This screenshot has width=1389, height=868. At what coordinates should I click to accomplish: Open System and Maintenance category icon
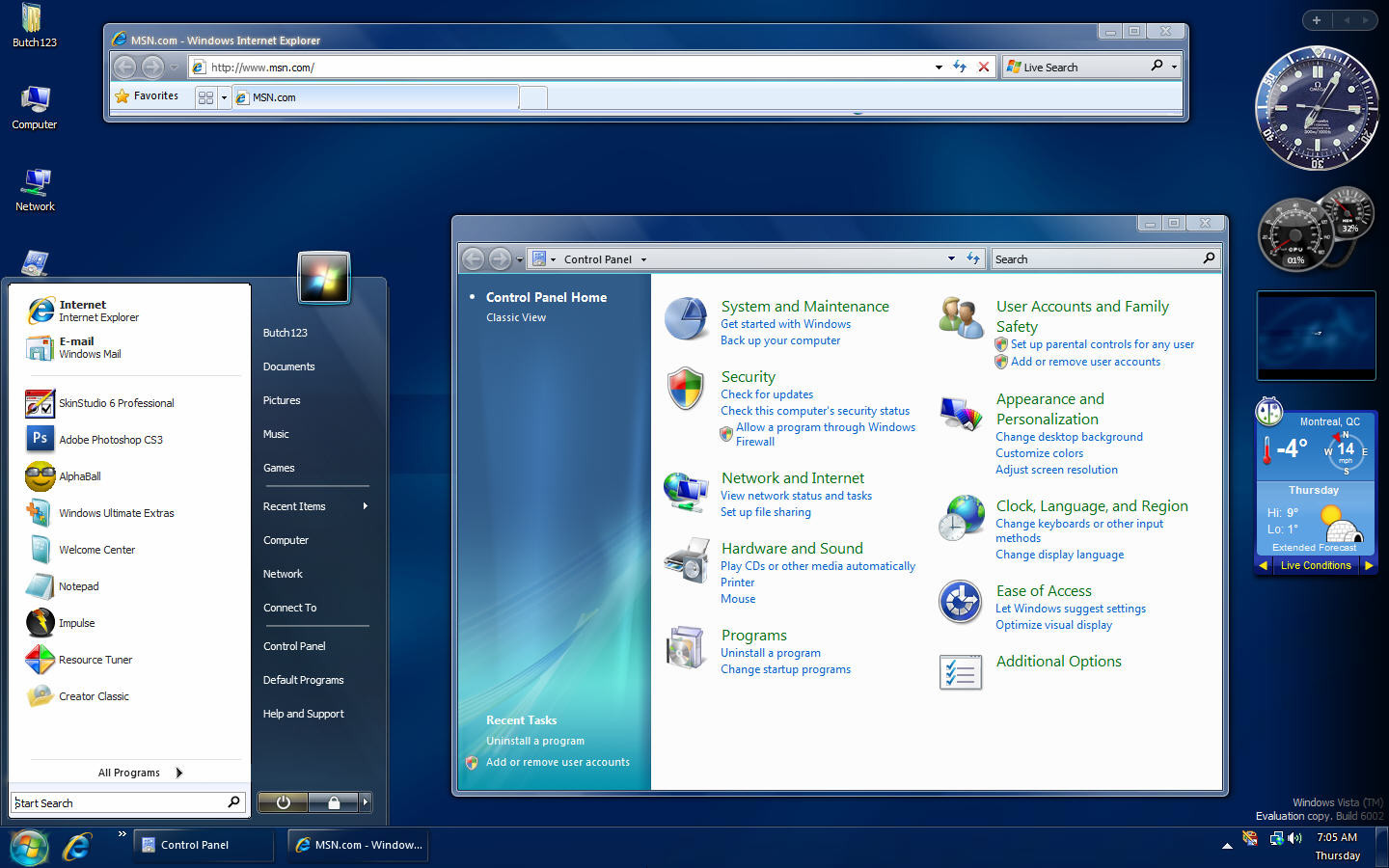[687, 319]
